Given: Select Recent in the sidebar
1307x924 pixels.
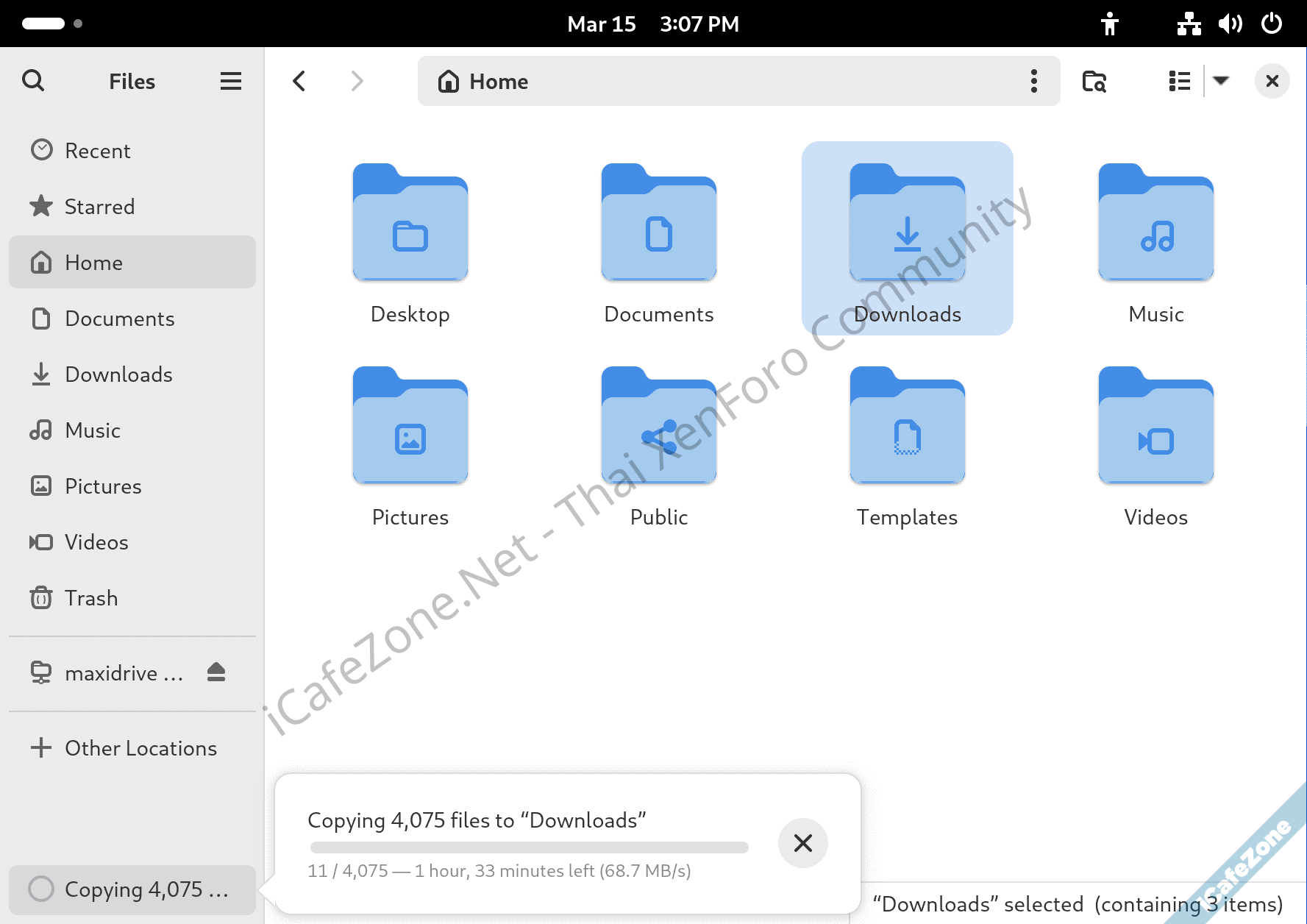Looking at the screenshot, I should (x=97, y=151).
